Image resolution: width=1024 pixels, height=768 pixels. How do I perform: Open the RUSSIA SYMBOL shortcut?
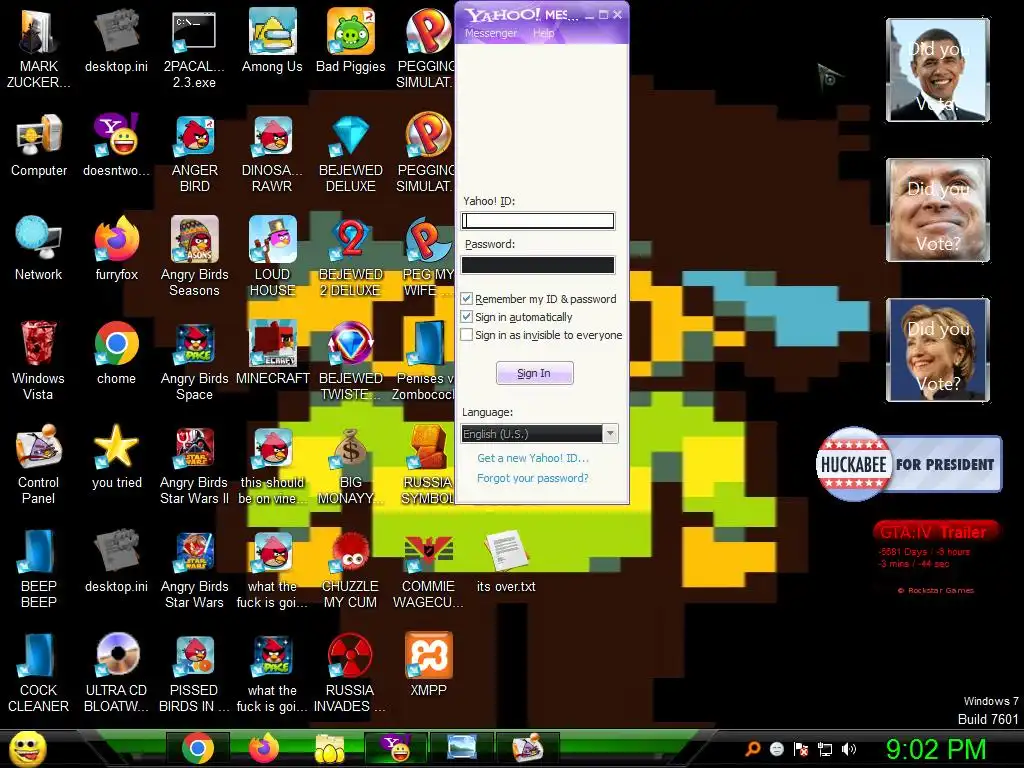pyautogui.click(x=428, y=464)
